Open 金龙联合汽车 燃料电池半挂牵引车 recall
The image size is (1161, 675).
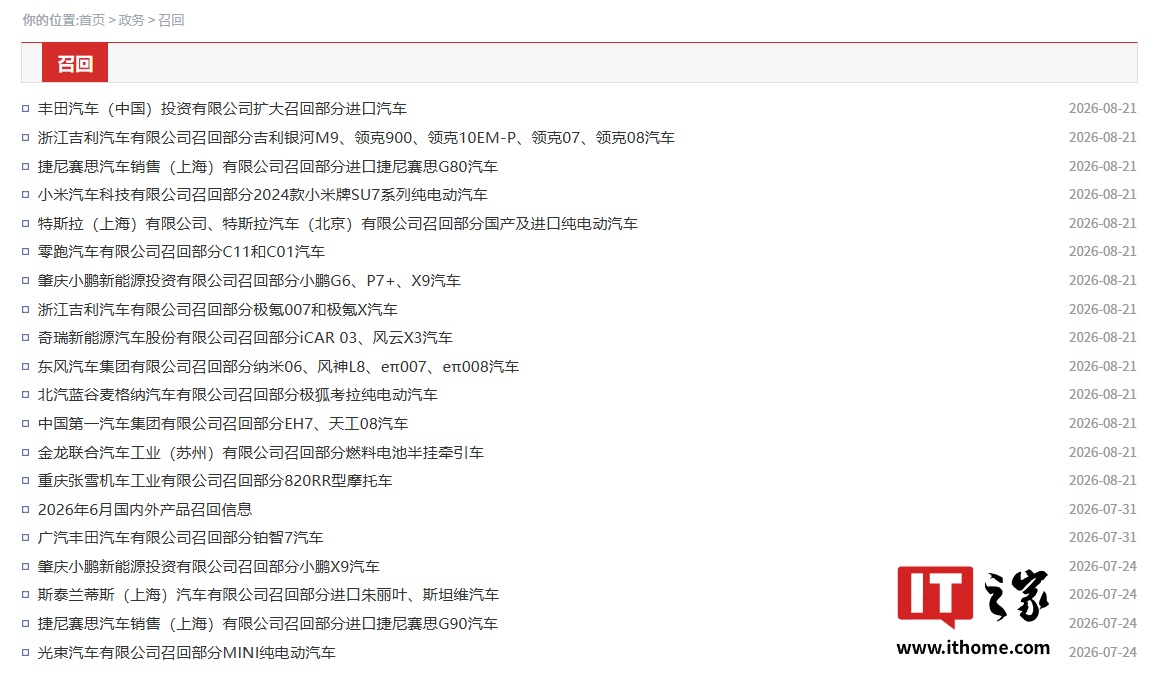point(261,452)
